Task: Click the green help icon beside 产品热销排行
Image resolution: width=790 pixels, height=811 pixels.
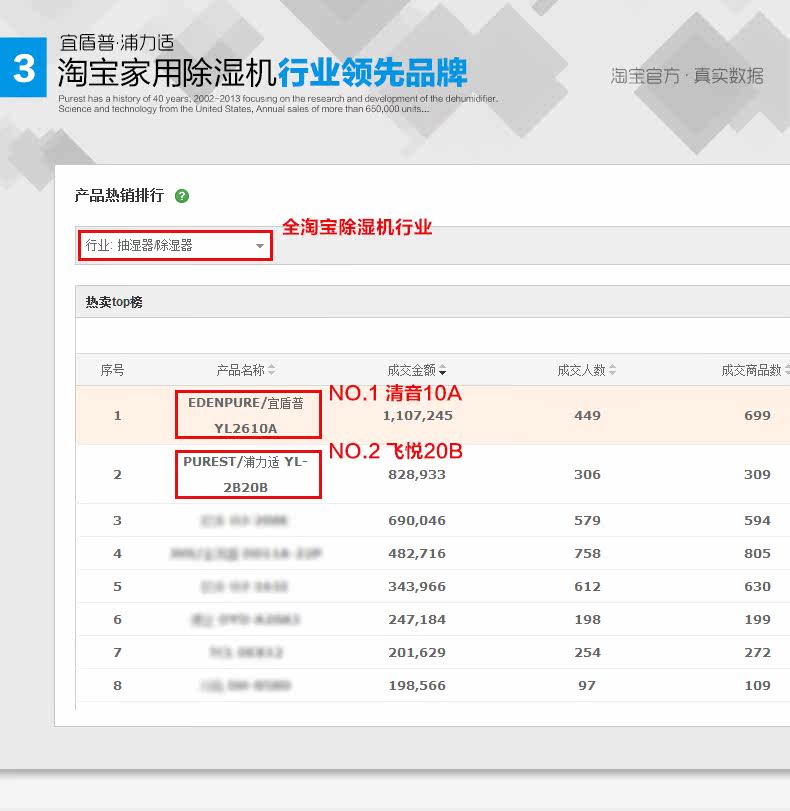Action: [182, 196]
